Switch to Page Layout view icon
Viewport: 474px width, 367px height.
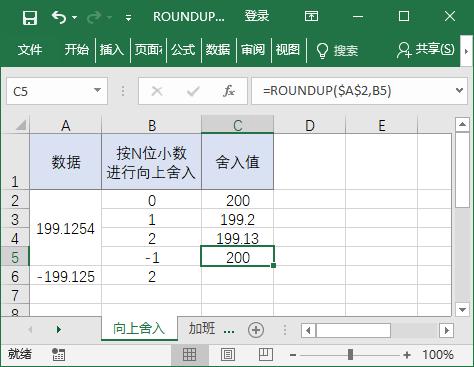point(228,355)
